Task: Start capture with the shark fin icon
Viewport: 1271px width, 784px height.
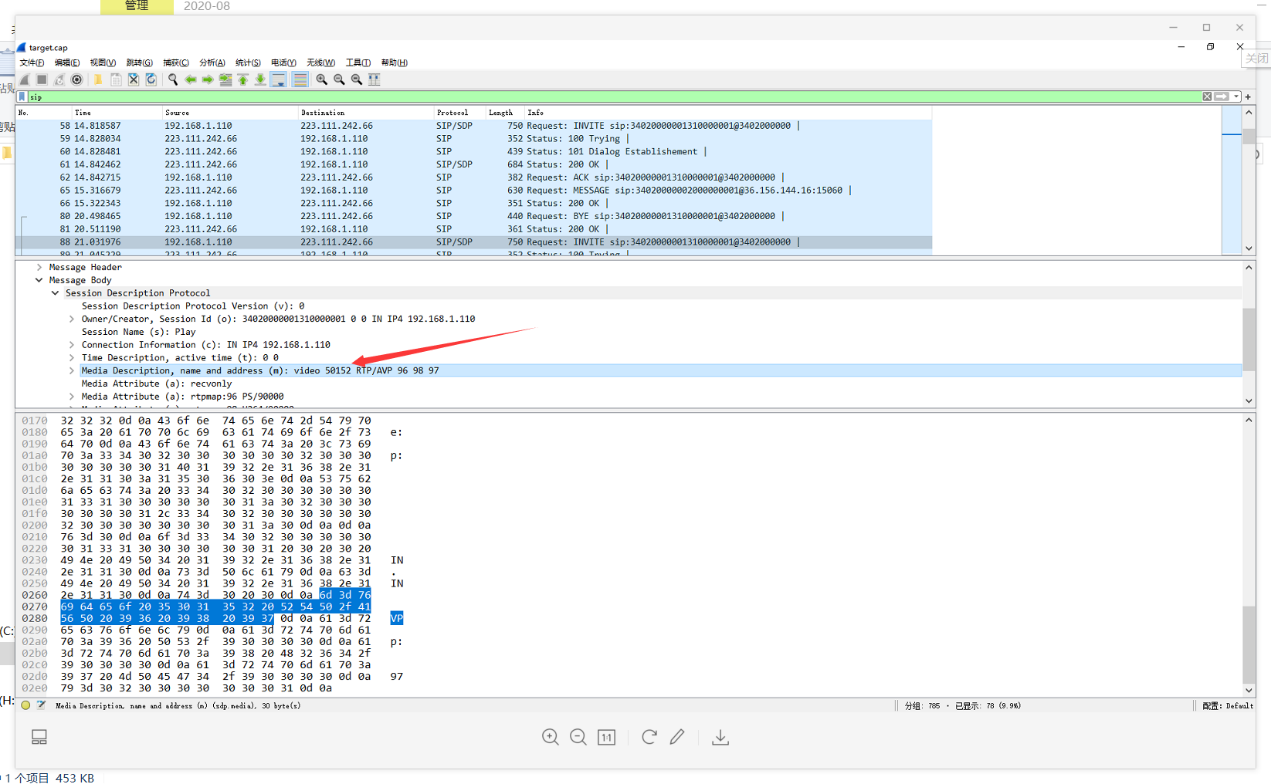Action: click(24, 79)
